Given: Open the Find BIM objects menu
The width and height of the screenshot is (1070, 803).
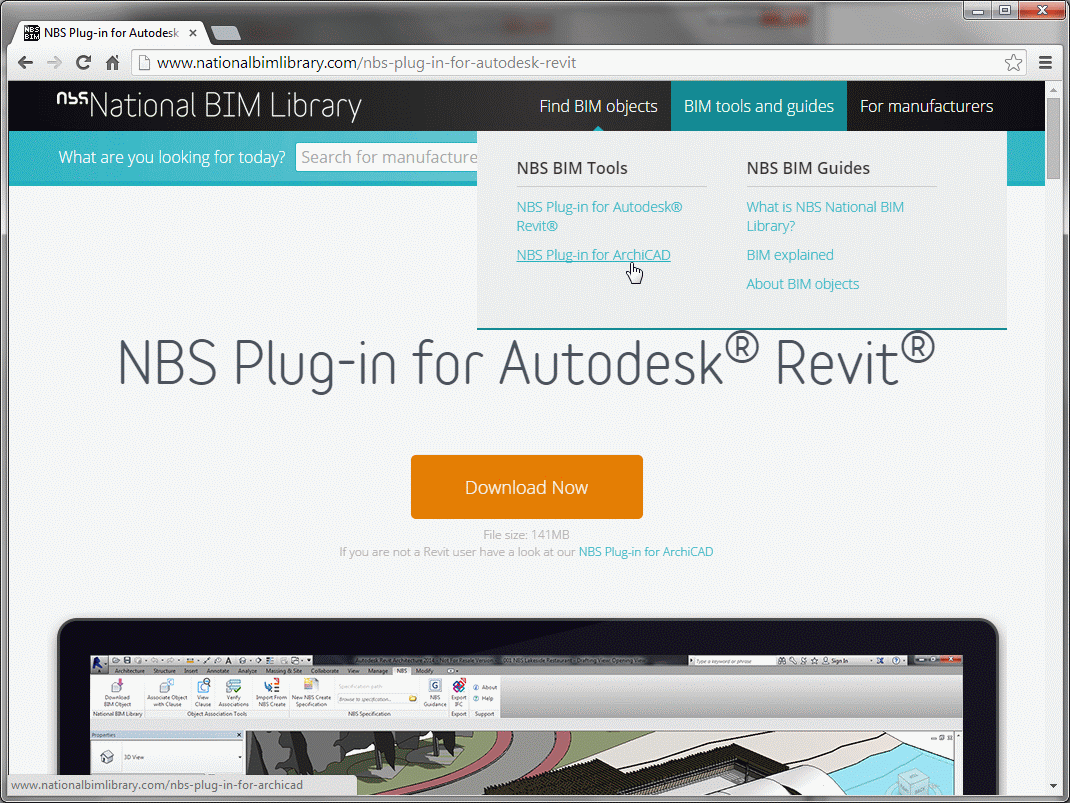Looking at the screenshot, I should [598, 106].
